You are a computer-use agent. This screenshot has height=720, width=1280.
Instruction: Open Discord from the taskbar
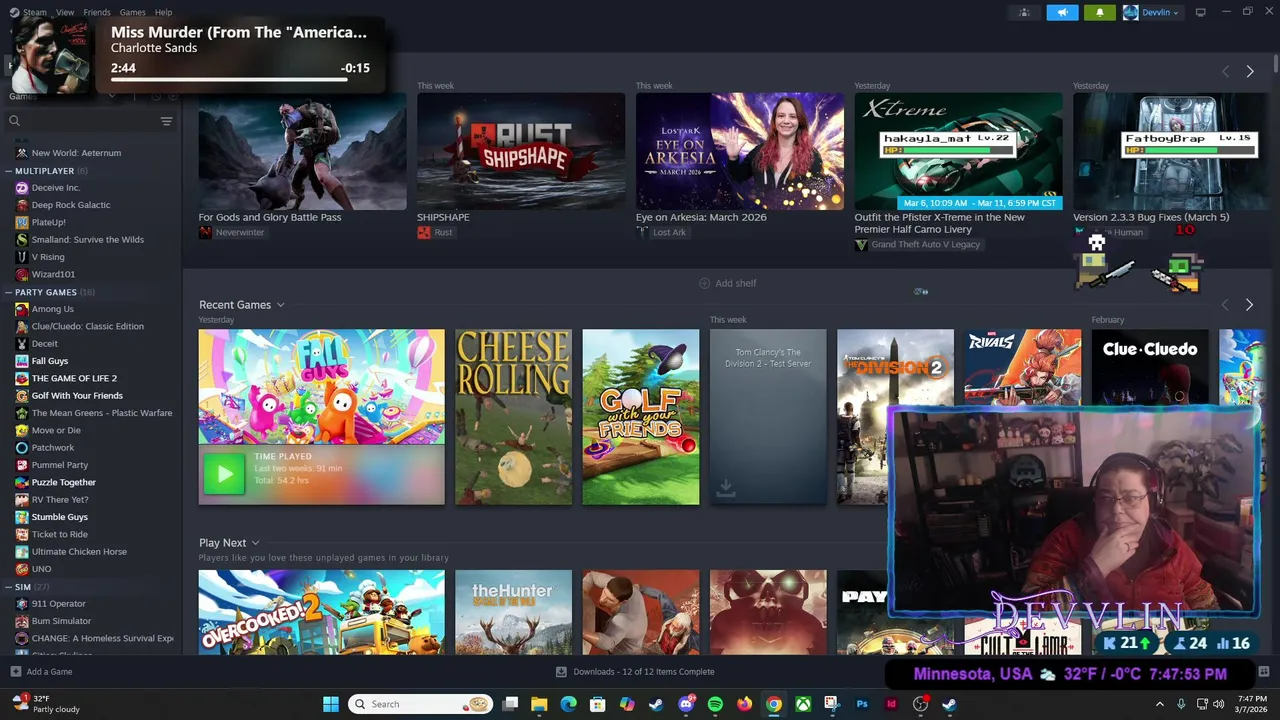[x=686, y=704]
